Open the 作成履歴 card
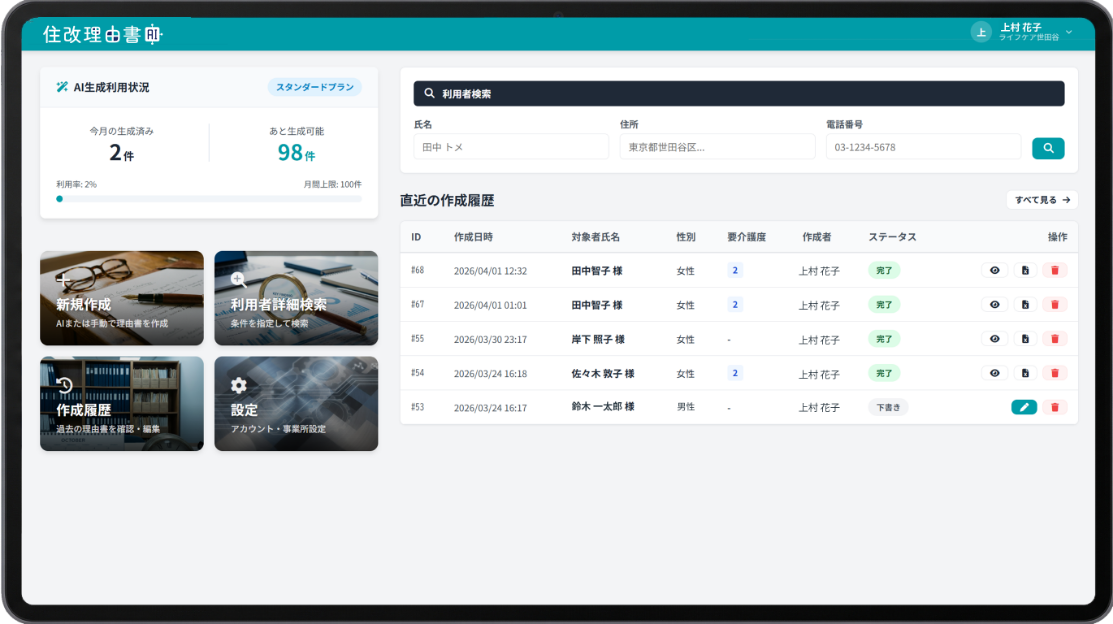The width and height of the screenshot is (1113, 624). [122, 404]
